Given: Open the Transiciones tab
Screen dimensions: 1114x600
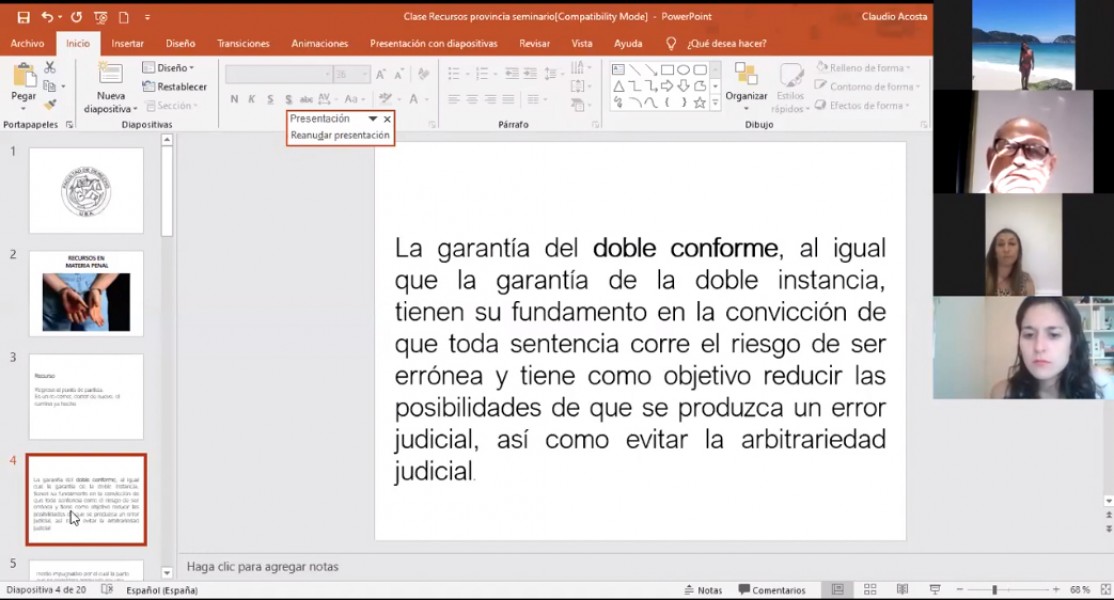Looking at the screenshot, I should pos(243,43).
